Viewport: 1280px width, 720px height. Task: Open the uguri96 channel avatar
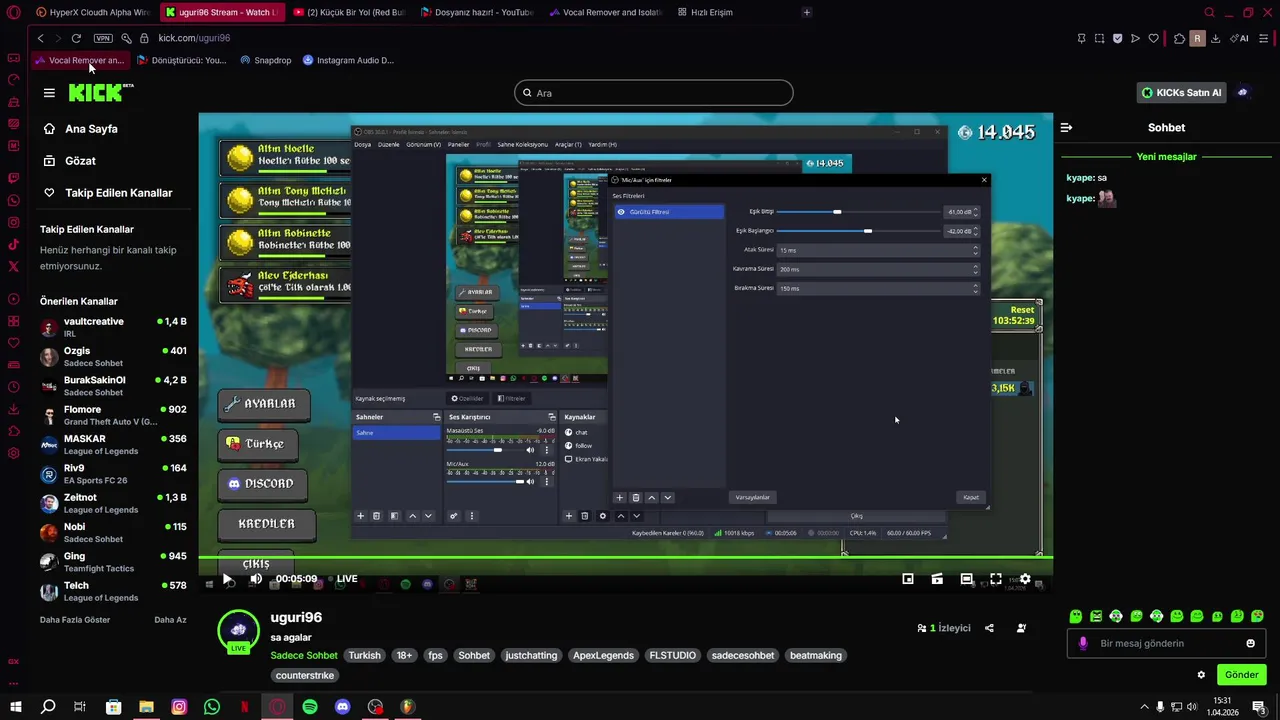238,630
